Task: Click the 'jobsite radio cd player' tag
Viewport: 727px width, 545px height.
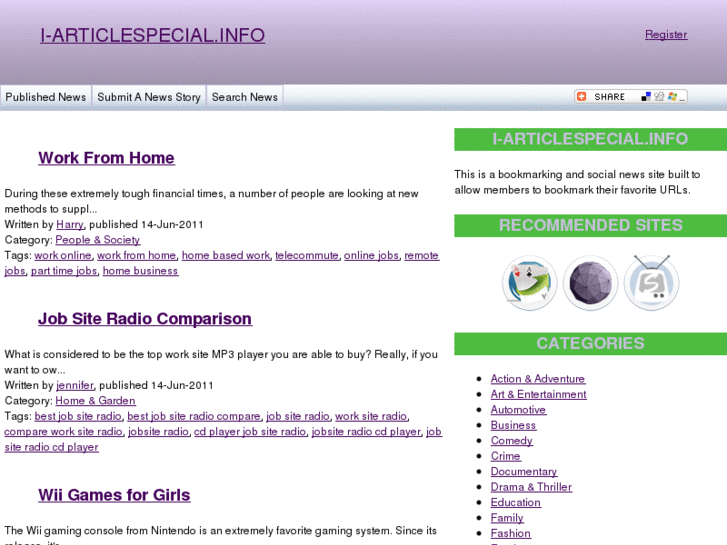Action: click(x=366, y=432)
